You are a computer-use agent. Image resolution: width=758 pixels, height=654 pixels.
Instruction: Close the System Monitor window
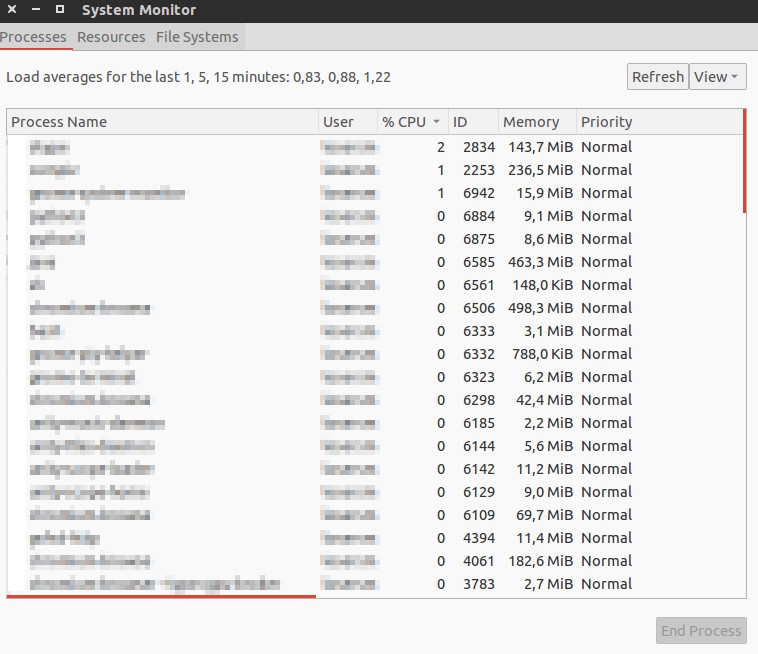tap(10, 10)
